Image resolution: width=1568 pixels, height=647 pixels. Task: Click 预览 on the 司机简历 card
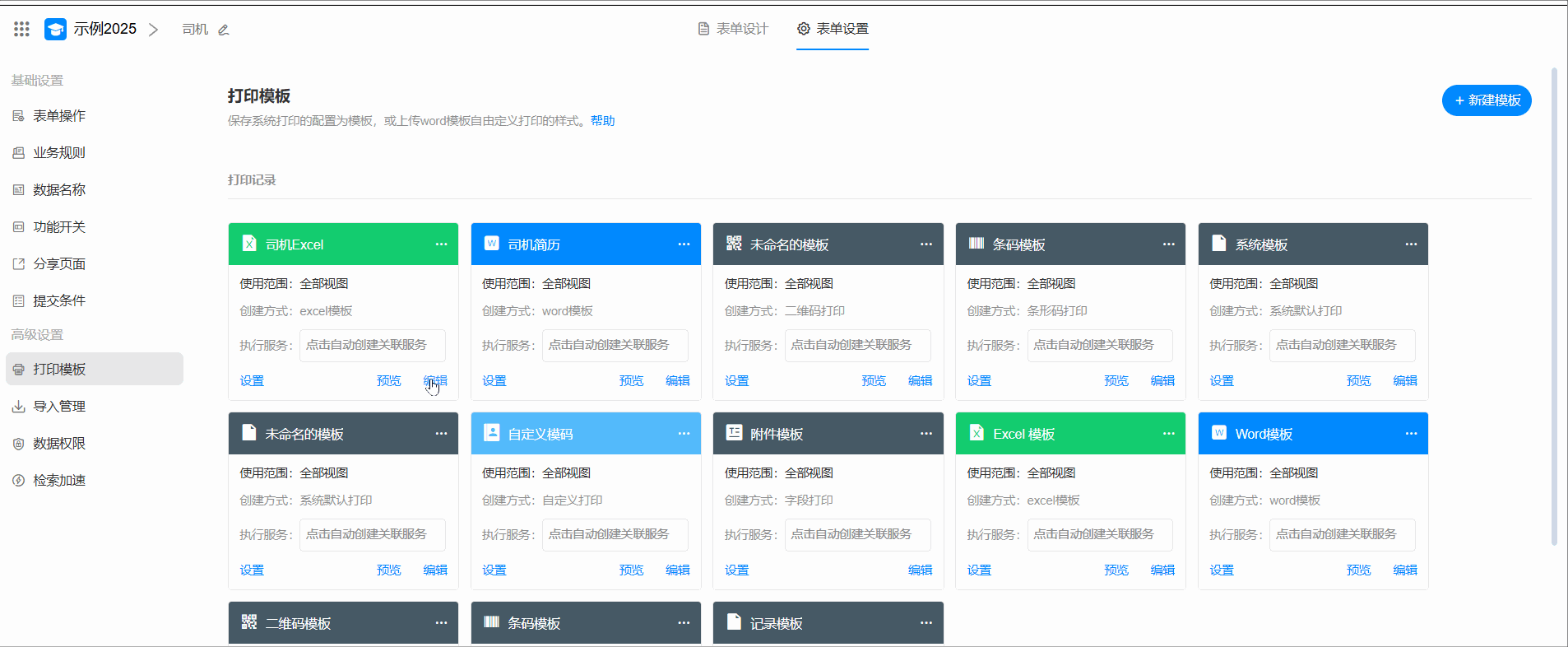631,381
